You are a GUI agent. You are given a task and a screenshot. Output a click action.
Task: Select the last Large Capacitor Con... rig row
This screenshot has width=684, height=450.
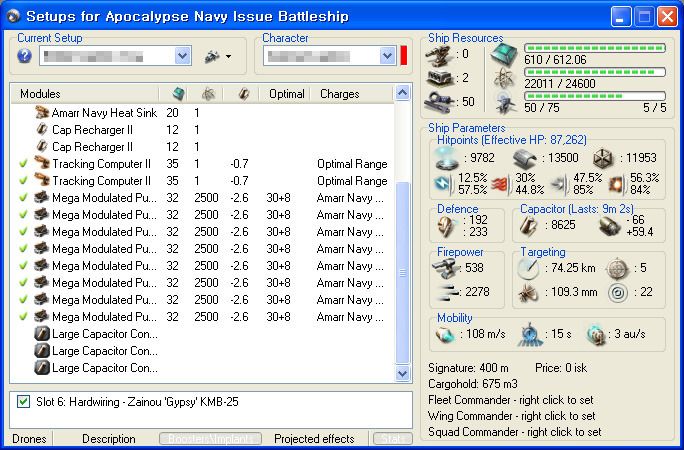[x=203, y=368]
